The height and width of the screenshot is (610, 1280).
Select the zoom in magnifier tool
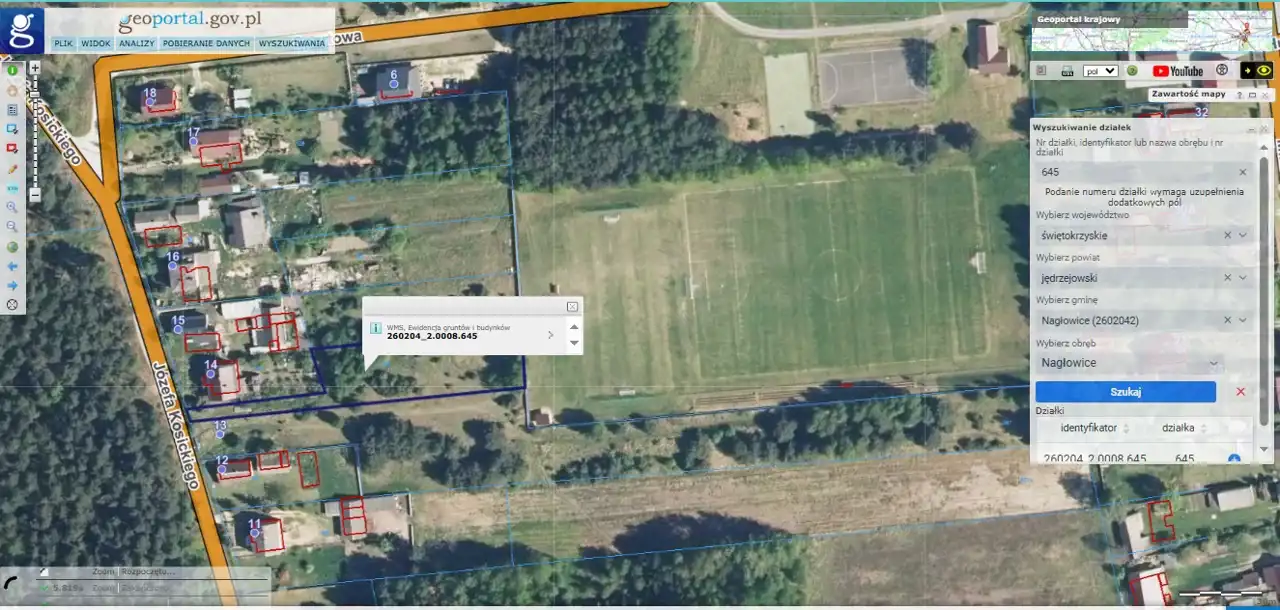(x=13, y=207)
